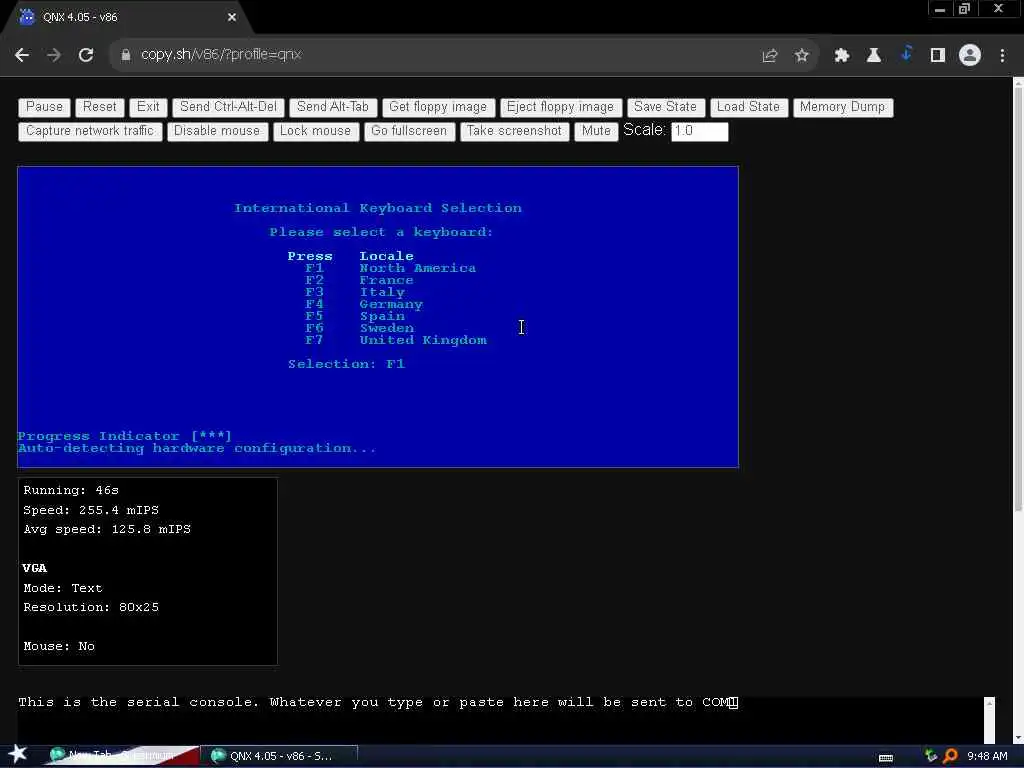
Task: Open the Chrome Labs flask icon
Action: (873, 56)
